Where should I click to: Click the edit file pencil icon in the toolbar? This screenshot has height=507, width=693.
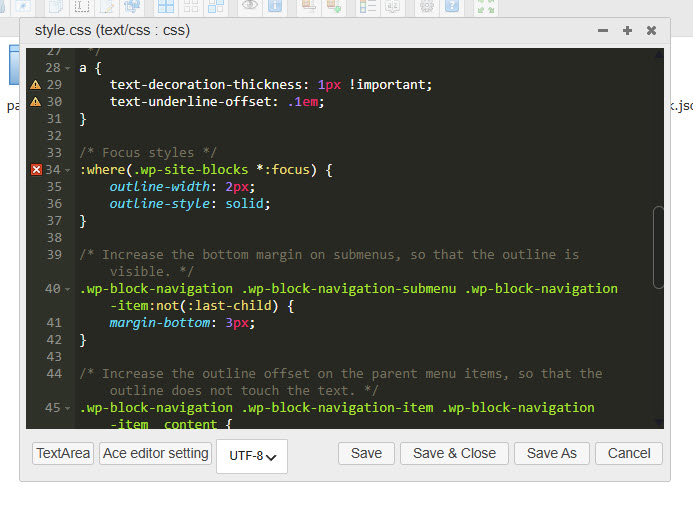tap(107, 7)
